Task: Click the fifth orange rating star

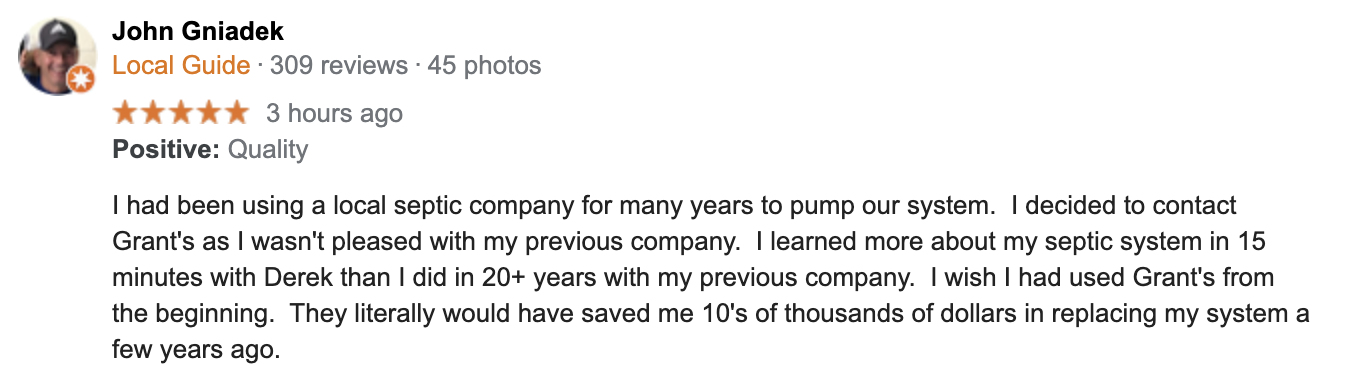Action: coord(234,112)
